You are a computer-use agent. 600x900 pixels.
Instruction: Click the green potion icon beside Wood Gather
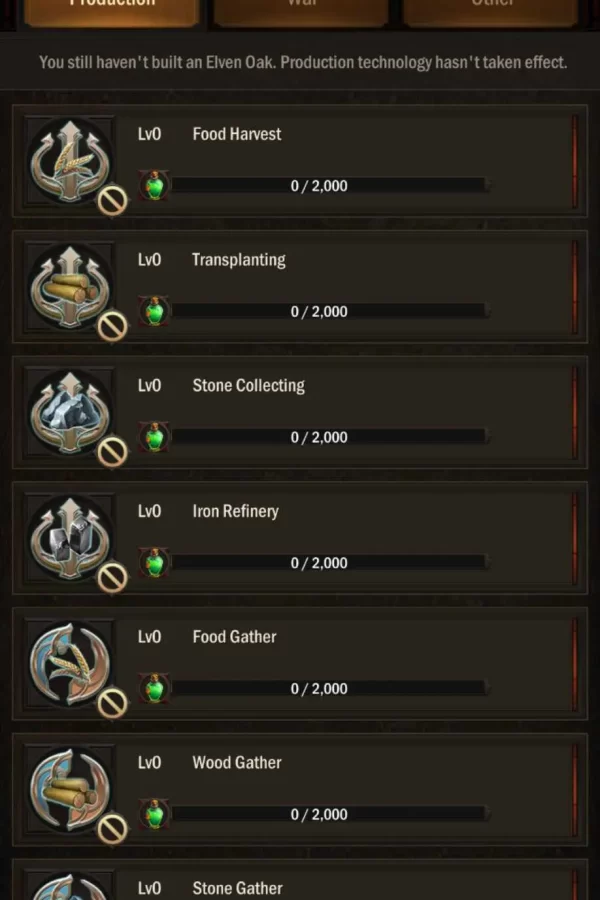point(155,814)
